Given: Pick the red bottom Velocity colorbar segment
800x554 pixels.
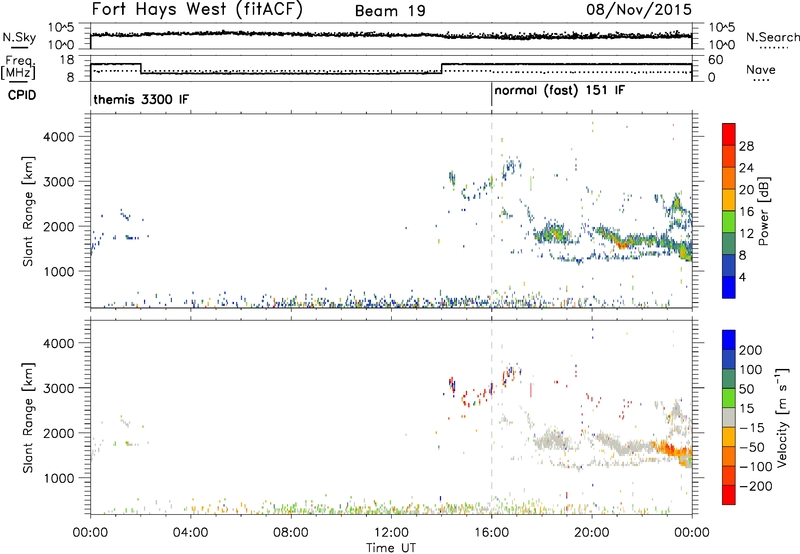Looking at the screenshot, I should [x=729, y=495].
